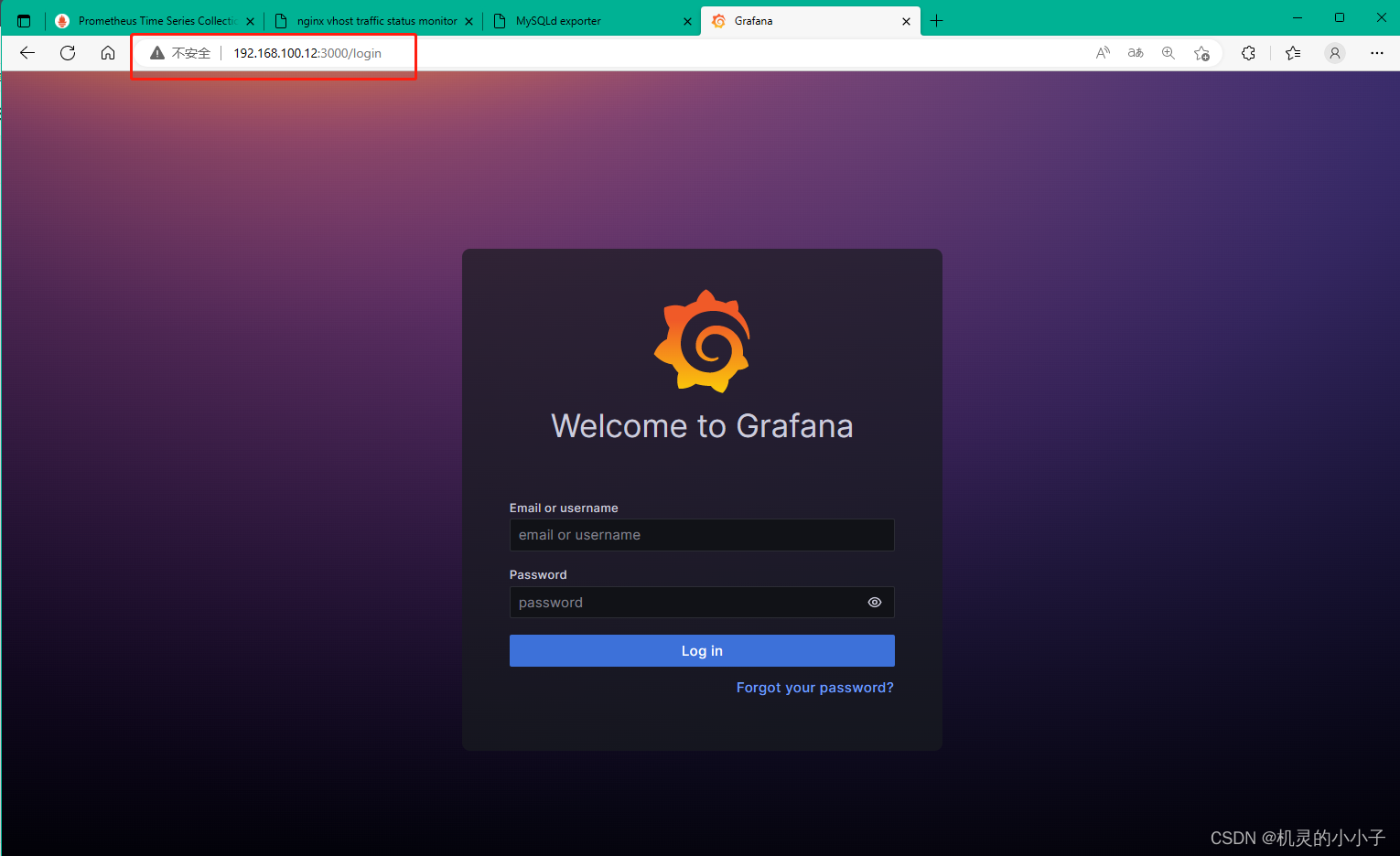1400x856 pixels.
Task: Open the favorites list
Action: pos(1293,53)
